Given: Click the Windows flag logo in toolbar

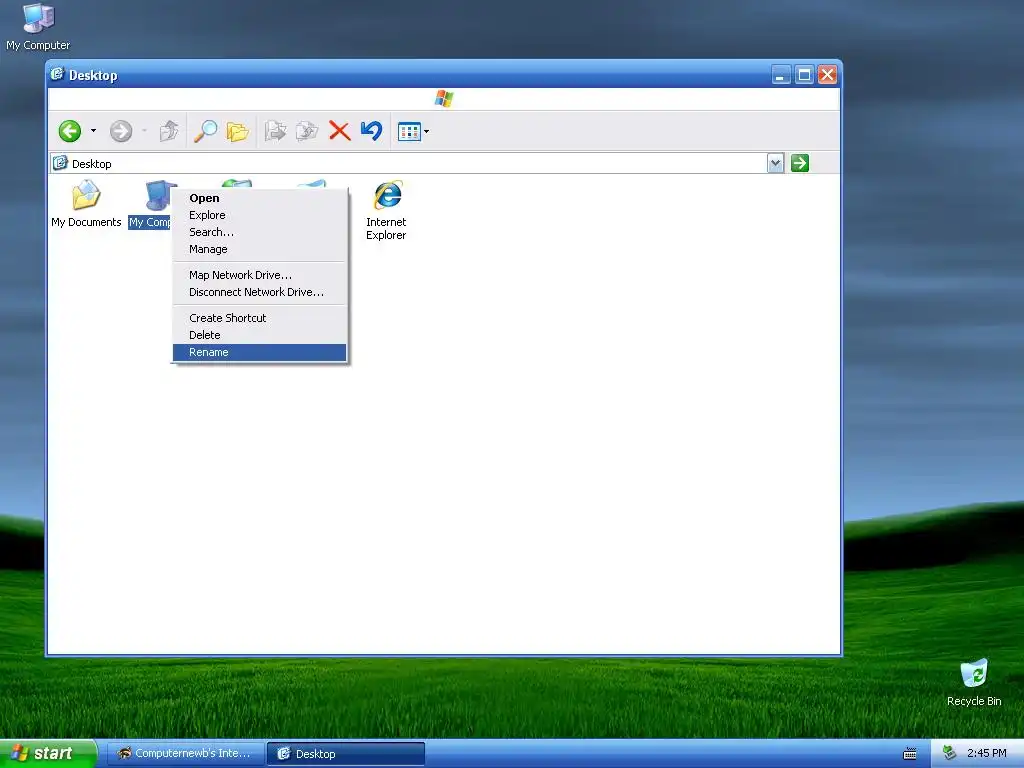Looking at the screenshot, I should [444, 99].
